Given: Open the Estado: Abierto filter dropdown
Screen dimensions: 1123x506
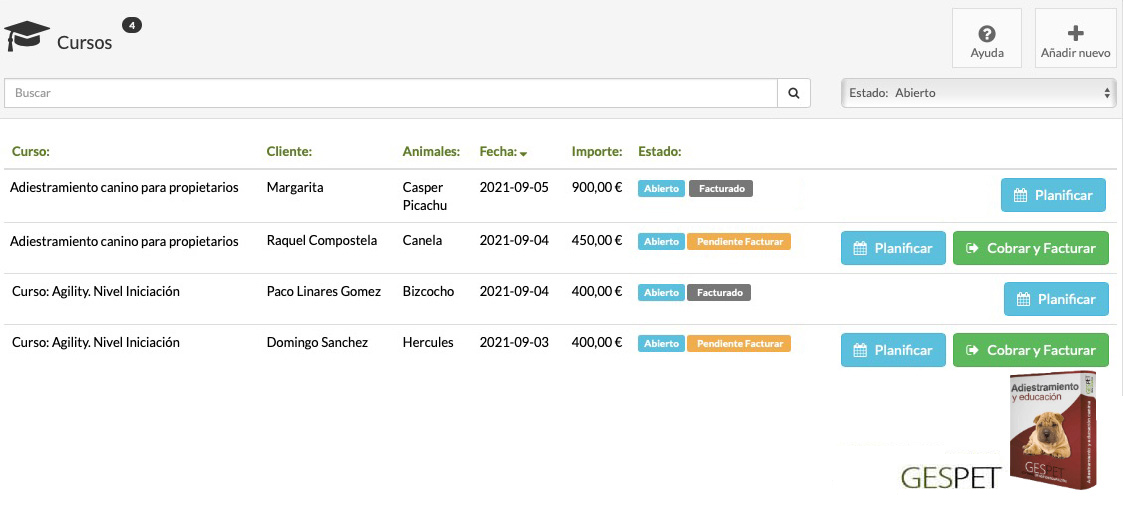Looking at the screenshot, I should pos(978,93).
